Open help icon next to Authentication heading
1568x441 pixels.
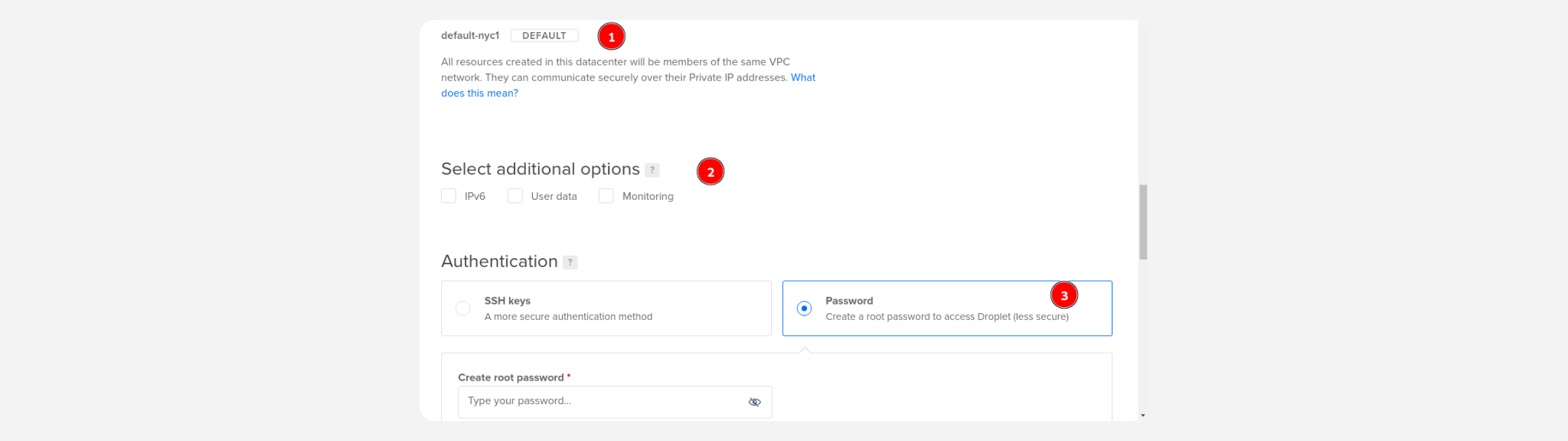(x=570, y=263)
